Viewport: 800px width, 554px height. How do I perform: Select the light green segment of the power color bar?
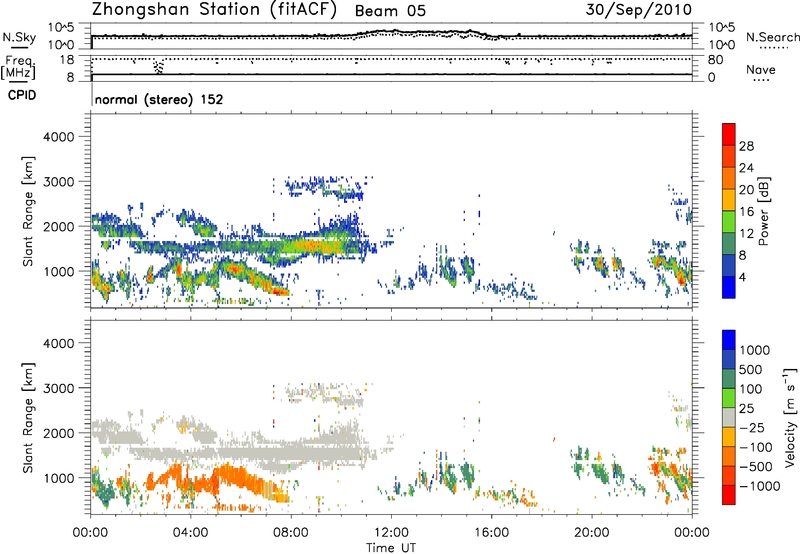click(729, 221)
